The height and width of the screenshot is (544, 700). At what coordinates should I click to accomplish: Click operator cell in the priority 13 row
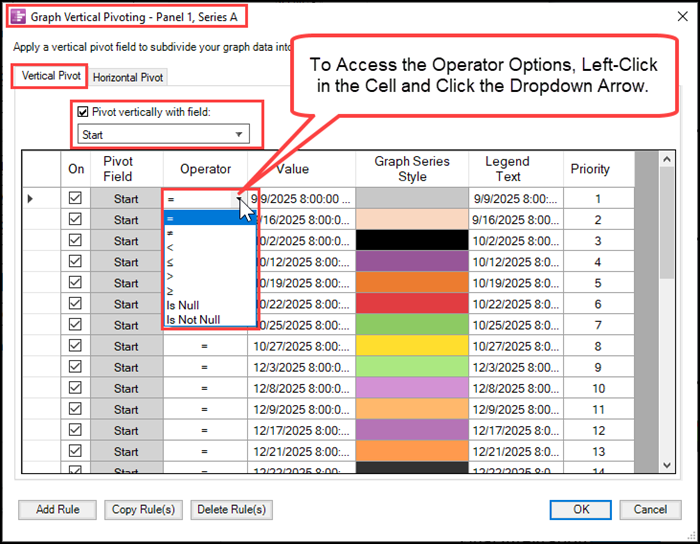[205, 452]
